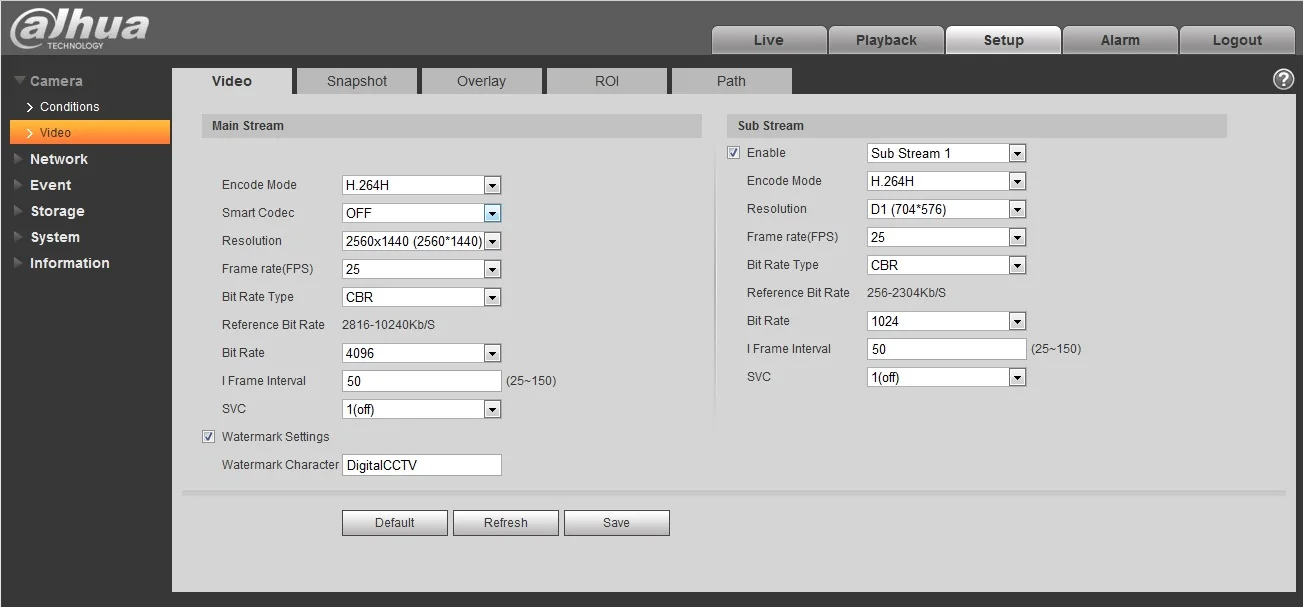Image resolution: width=1303 pixels, height=607 pixels.
Task: Open Sub Stream Resolution D1 dropdown
Action: tap(947, 209)
